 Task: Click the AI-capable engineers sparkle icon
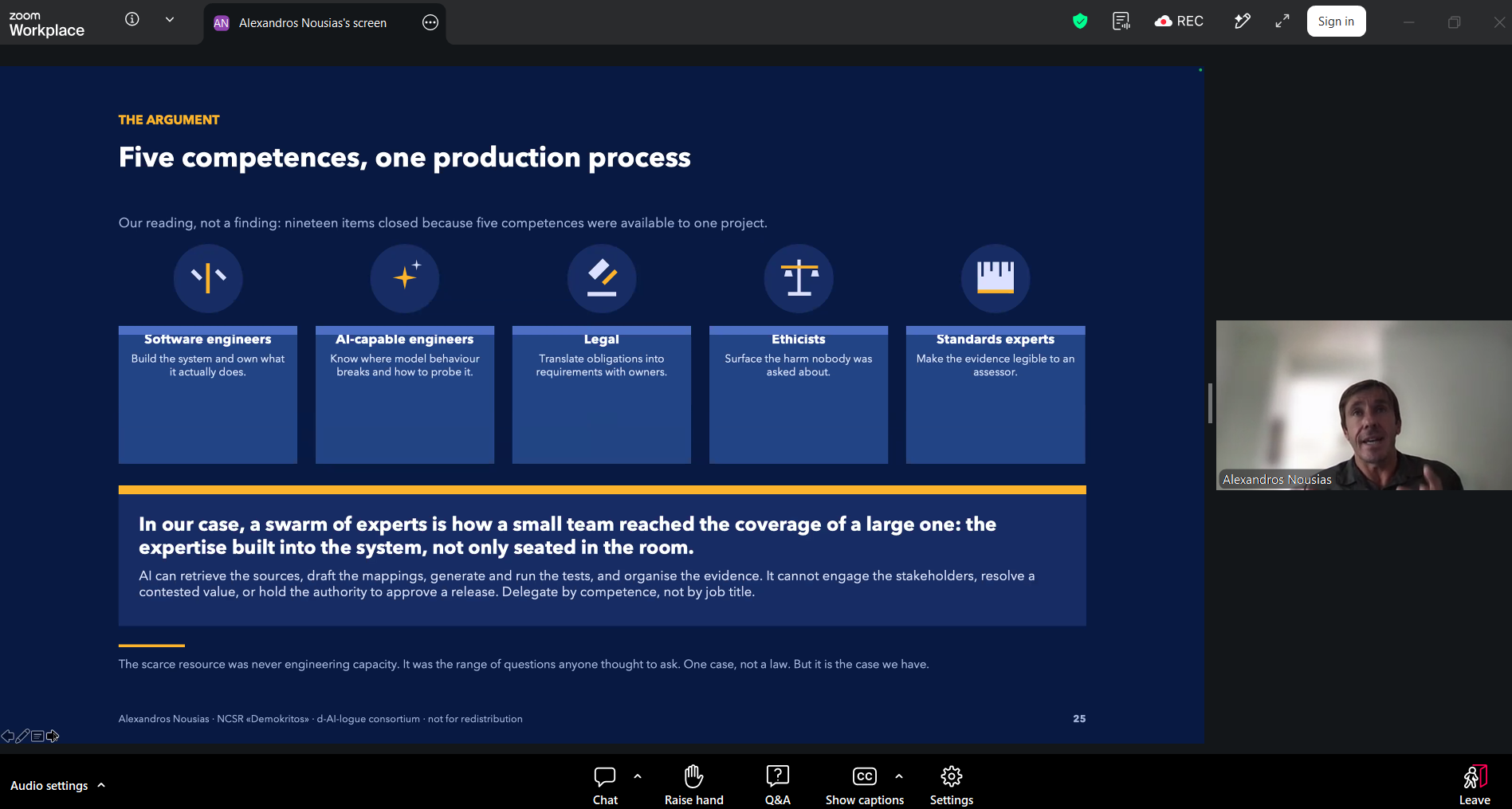click(405, 278)
